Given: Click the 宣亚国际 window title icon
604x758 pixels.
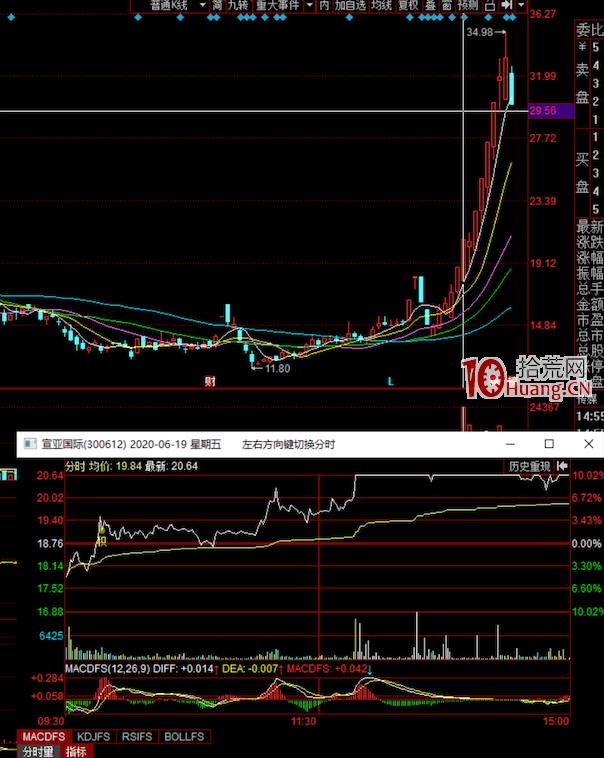Looking at the screenshot, I should click(x=30, y=444).
